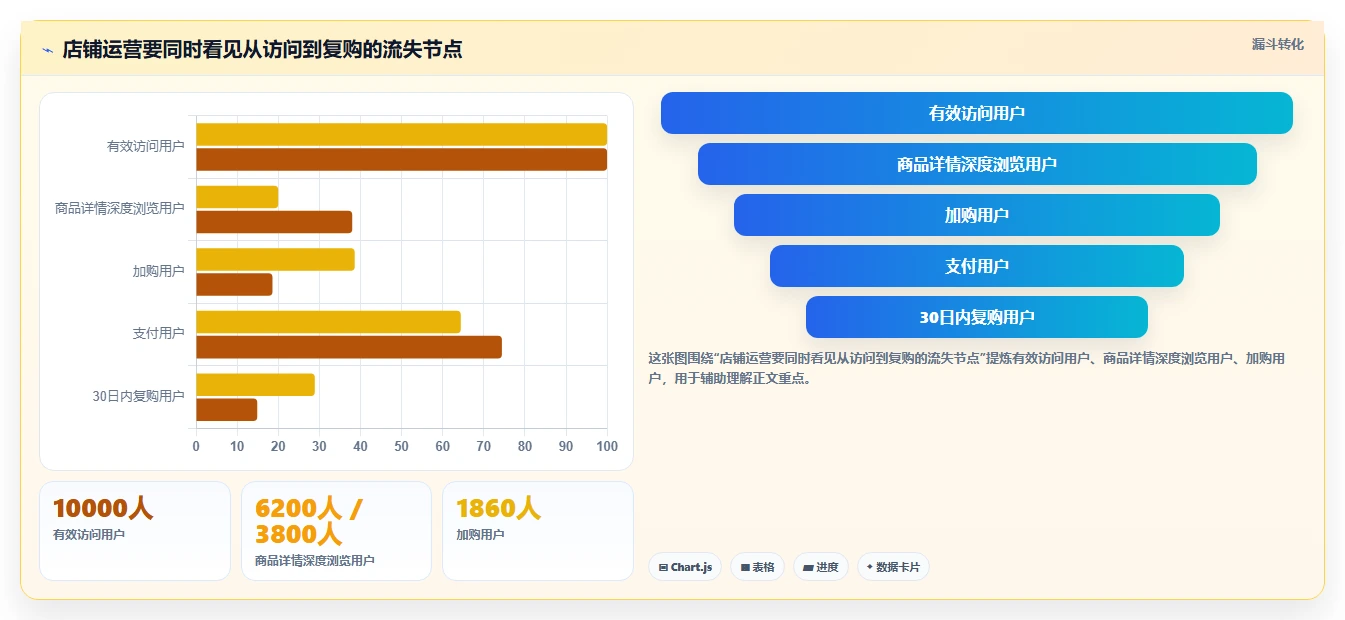
Task: Click the x-axis tick label 60
Action: (x=443, y=446)
